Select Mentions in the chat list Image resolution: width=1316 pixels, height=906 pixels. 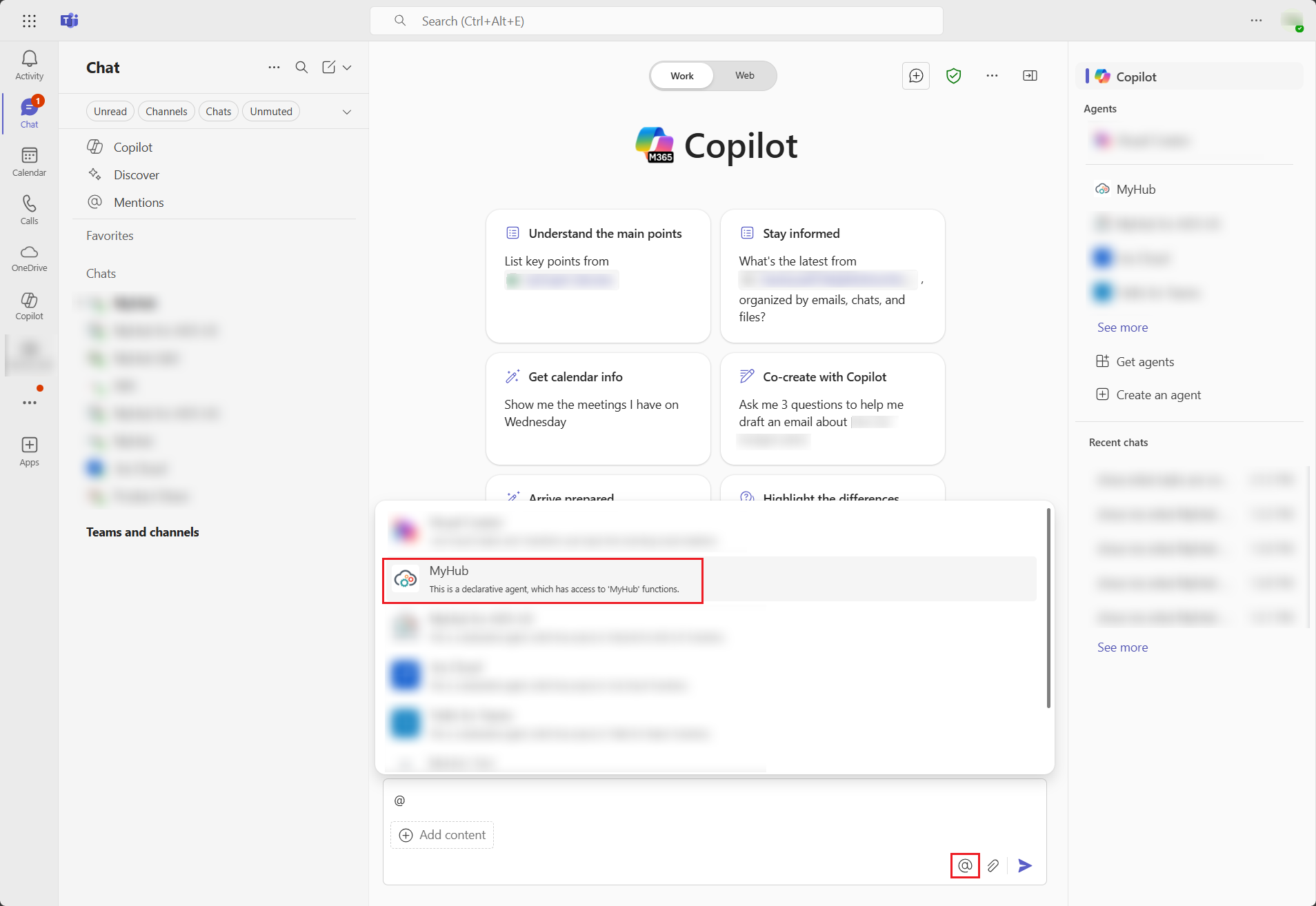139,203
